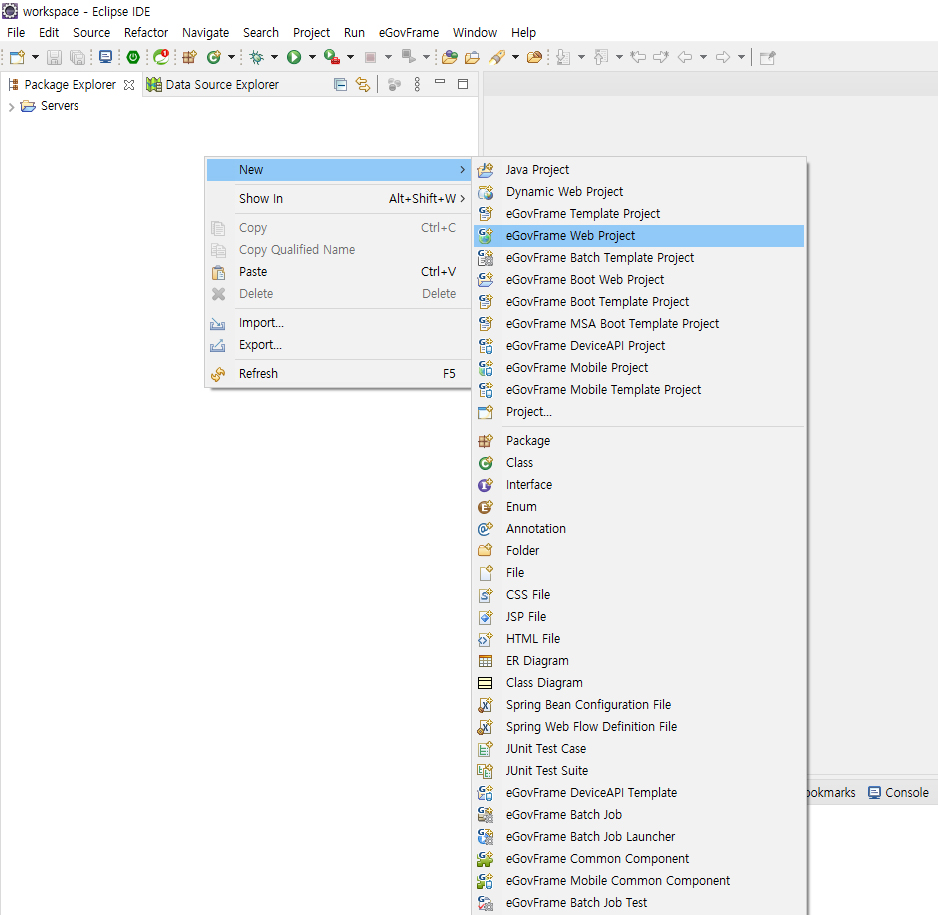Click the Debug bug icon in toolbar

(257, 58)
